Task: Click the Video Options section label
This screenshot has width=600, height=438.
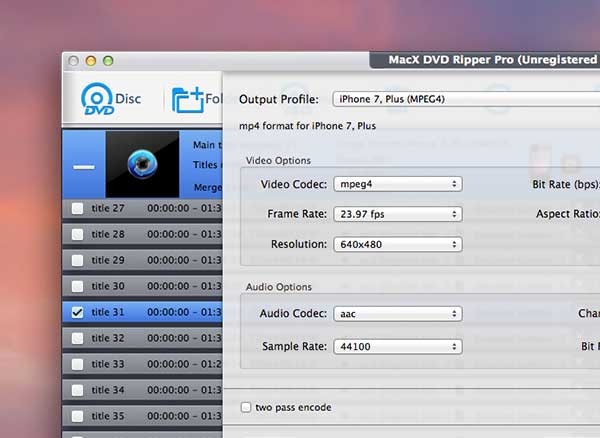Action: tap(278, 160)
